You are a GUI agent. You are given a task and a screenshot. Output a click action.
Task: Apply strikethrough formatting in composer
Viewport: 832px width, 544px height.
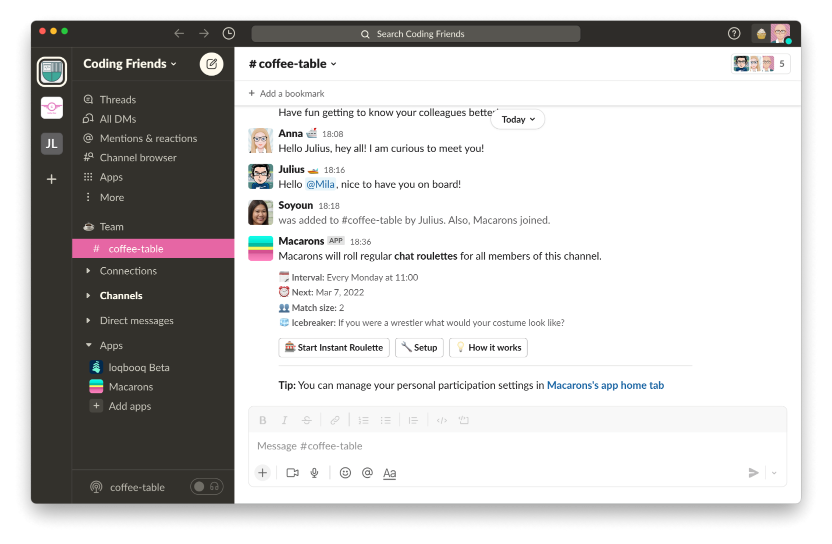[307, 420]
